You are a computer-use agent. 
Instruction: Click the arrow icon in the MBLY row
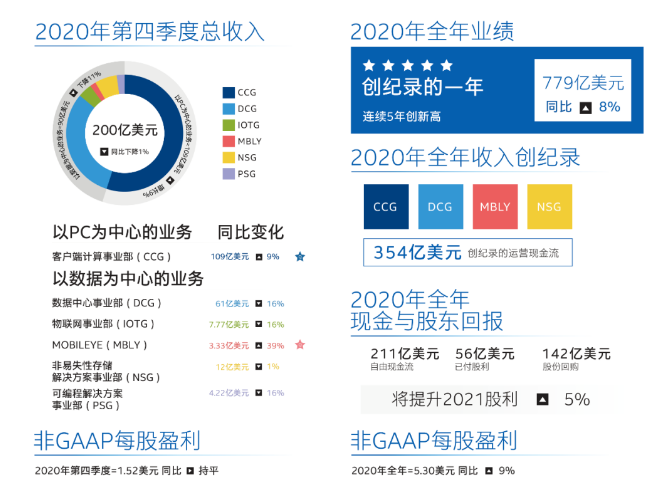tap(259, 346)
